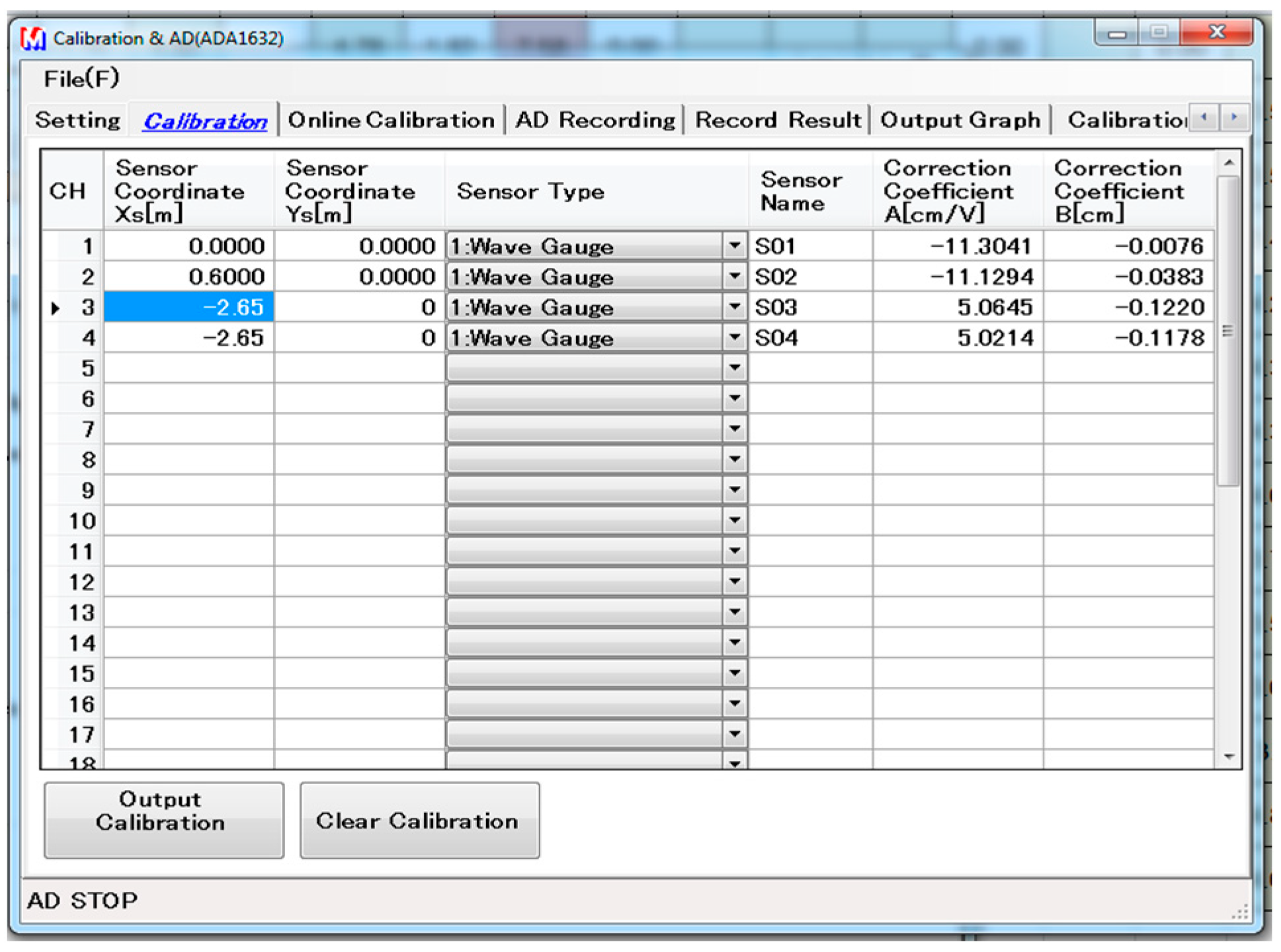The width and height of the screenshot is (1281, 952).
Task: Open the File(F) menu
Action: point(81,79)
